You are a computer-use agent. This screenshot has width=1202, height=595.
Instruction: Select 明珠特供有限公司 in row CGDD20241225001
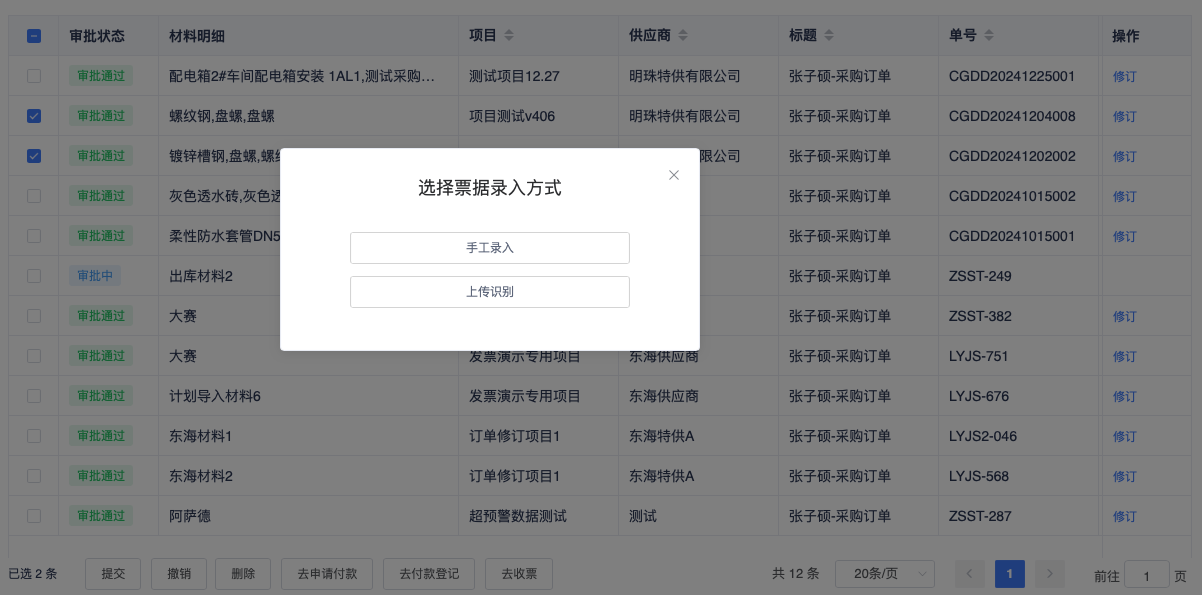coord(685,76)
